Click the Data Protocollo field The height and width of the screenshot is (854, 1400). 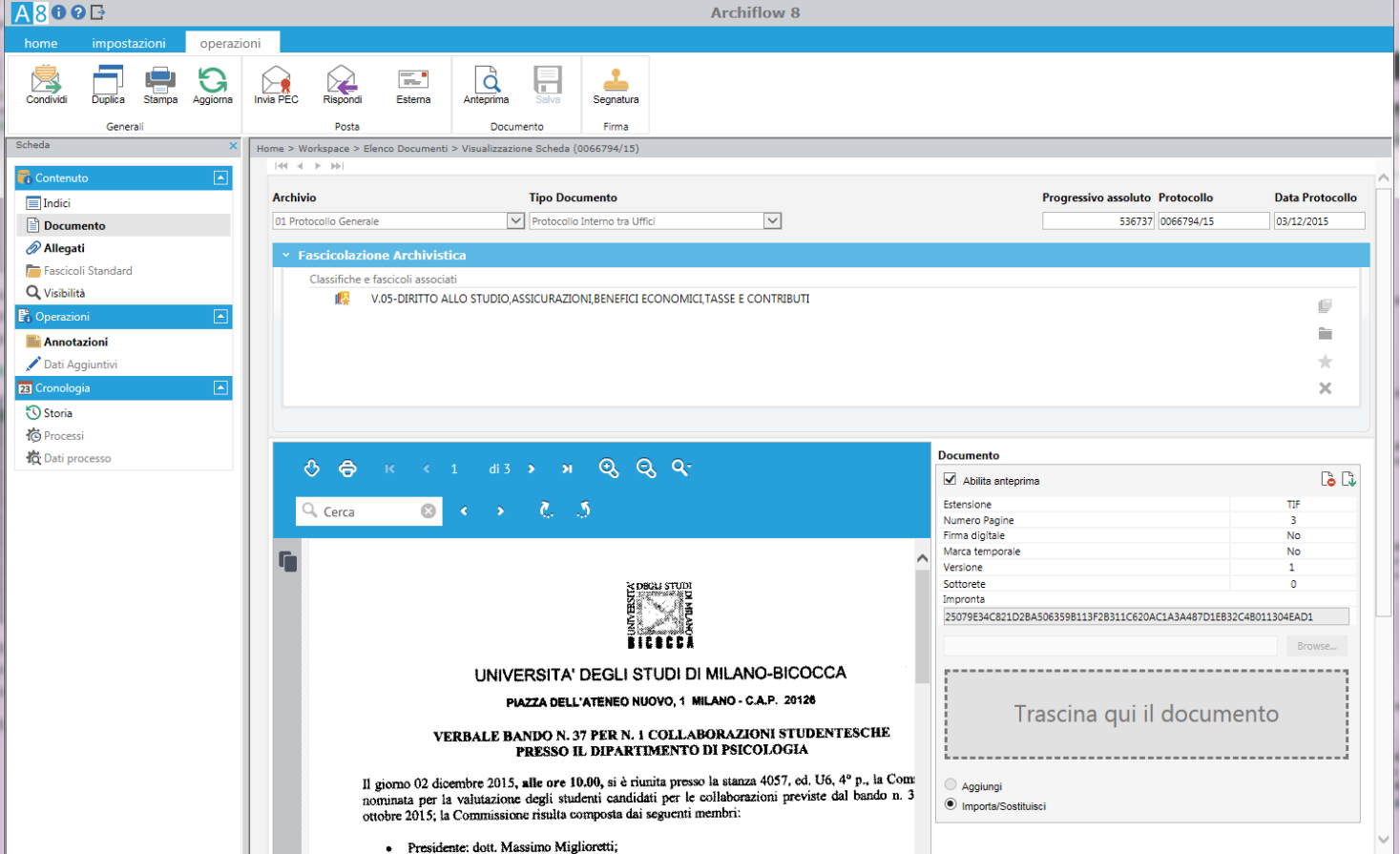1319,220
